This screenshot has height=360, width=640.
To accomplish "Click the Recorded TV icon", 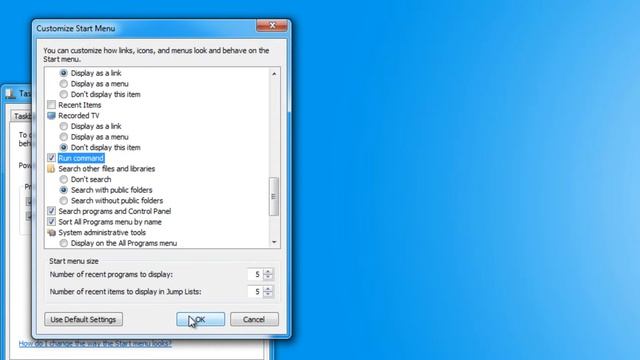I will tap(51, 116).
